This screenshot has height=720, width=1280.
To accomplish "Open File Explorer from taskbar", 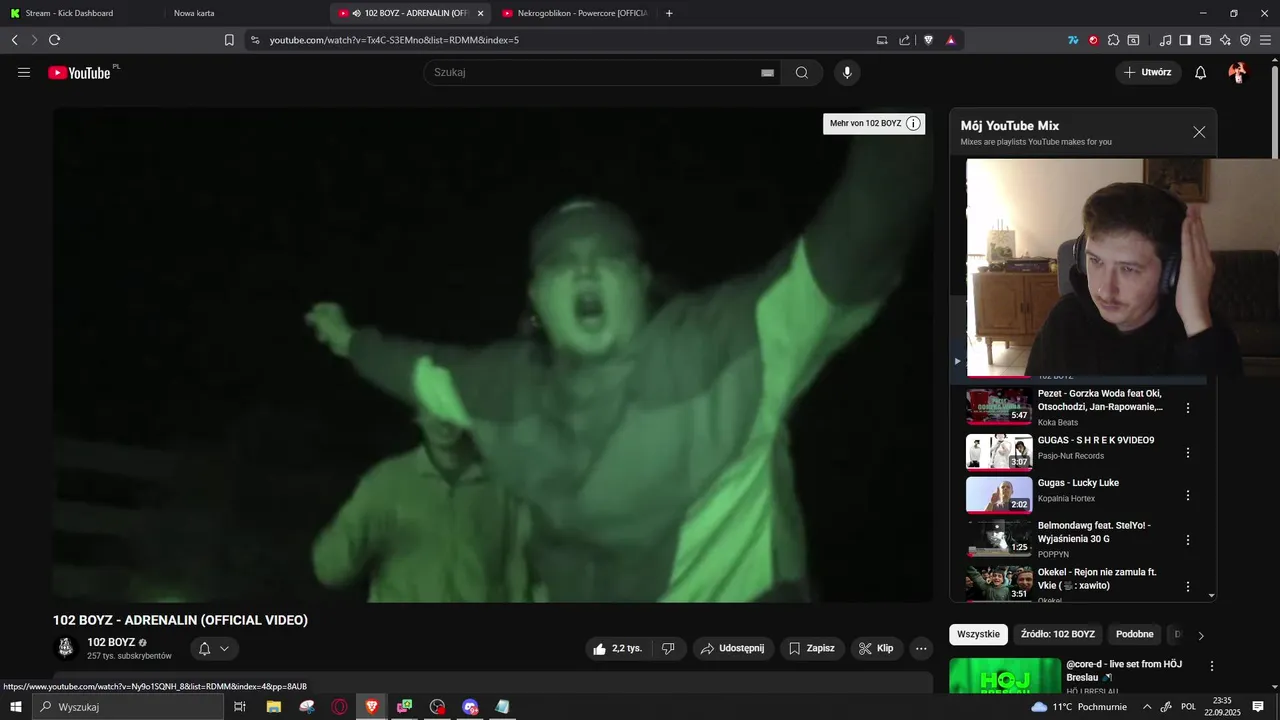I will tap(273, 707).
